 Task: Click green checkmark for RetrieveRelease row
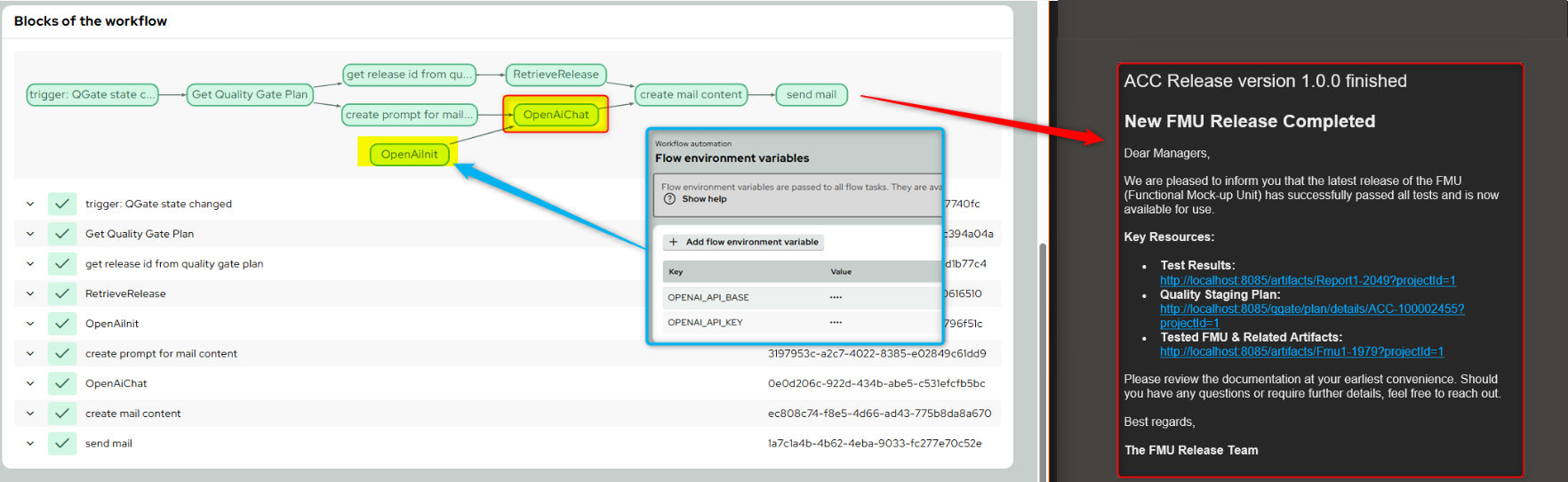pos(62,293)
